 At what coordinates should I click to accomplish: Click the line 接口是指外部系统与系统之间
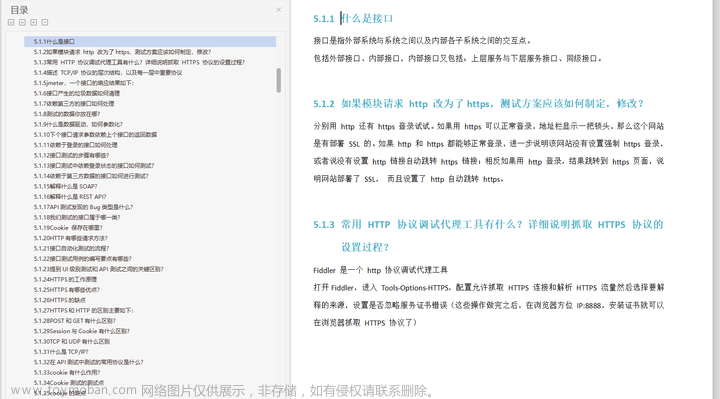(x=422, y=40)
